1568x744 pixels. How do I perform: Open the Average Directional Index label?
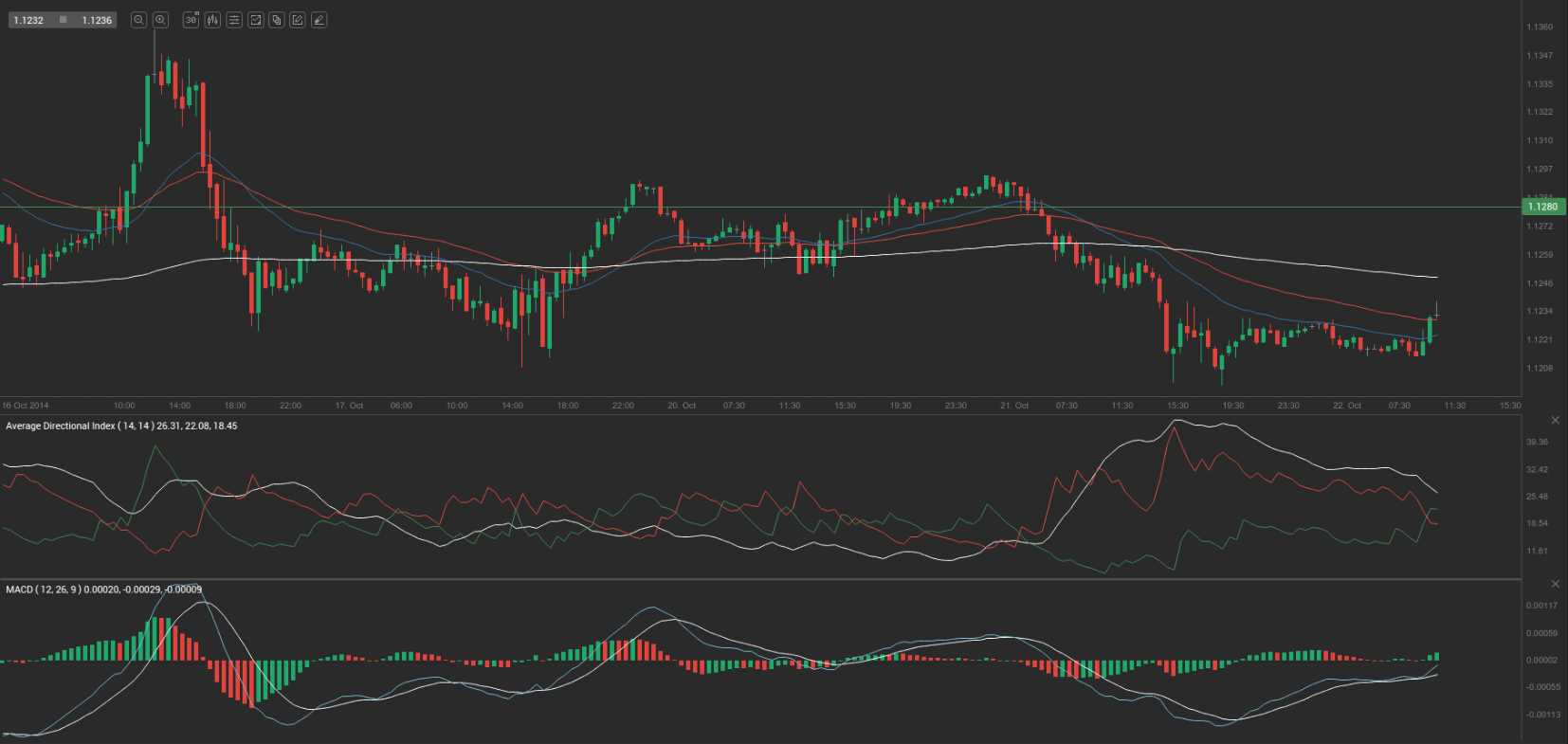click(x=121, y=426)
